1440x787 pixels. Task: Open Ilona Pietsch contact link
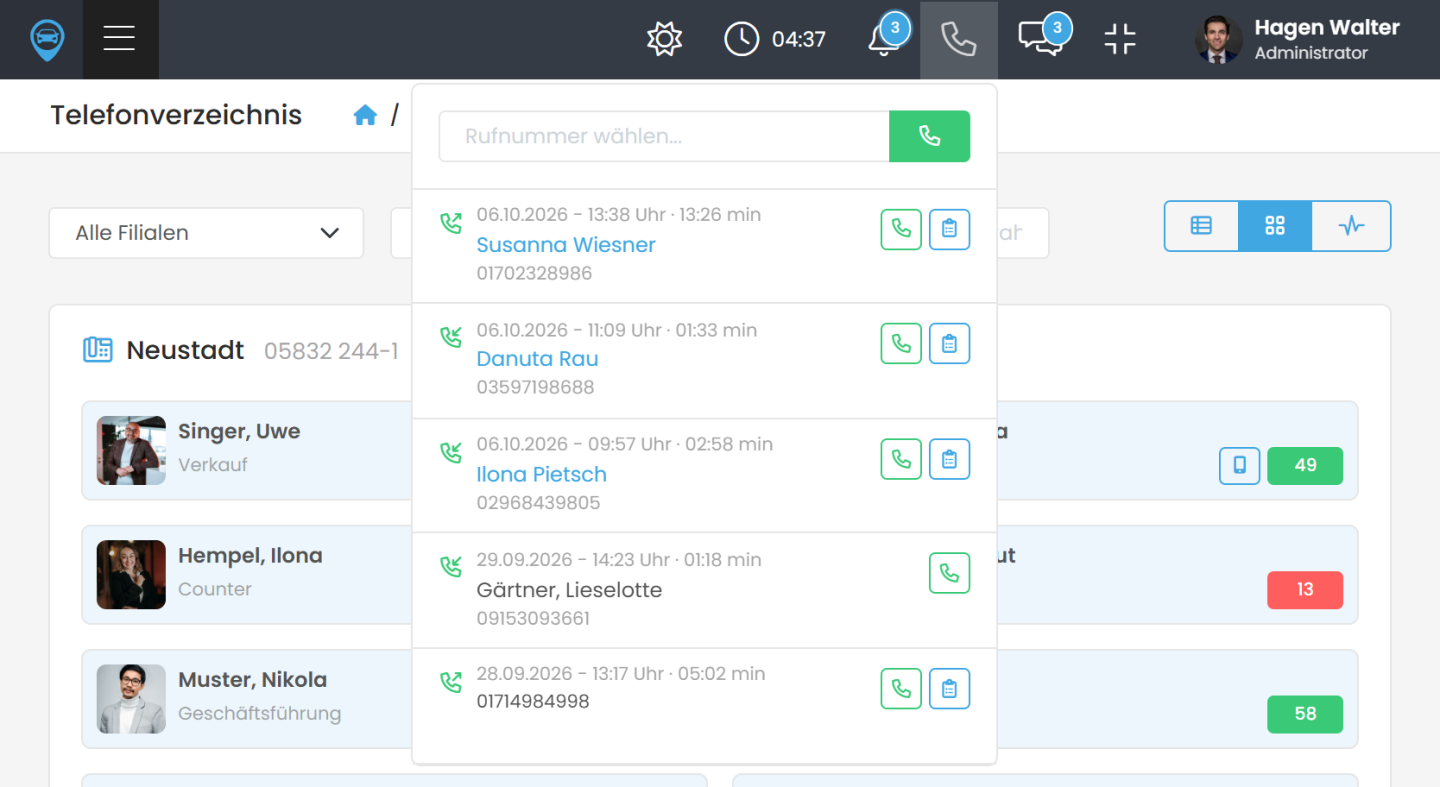[541, 474]
